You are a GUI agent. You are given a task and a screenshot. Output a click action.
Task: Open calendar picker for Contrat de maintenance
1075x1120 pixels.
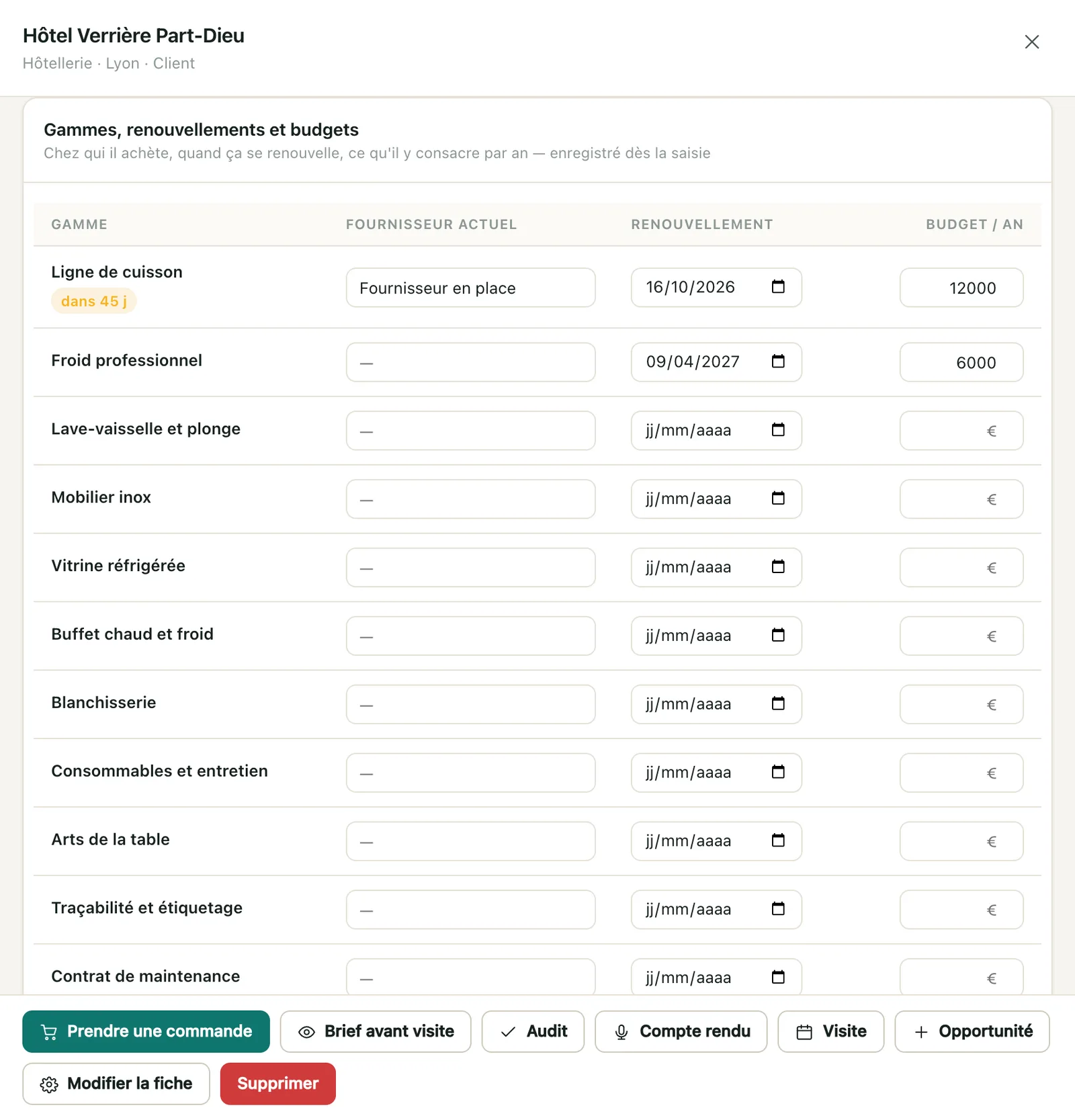point(778,978)
